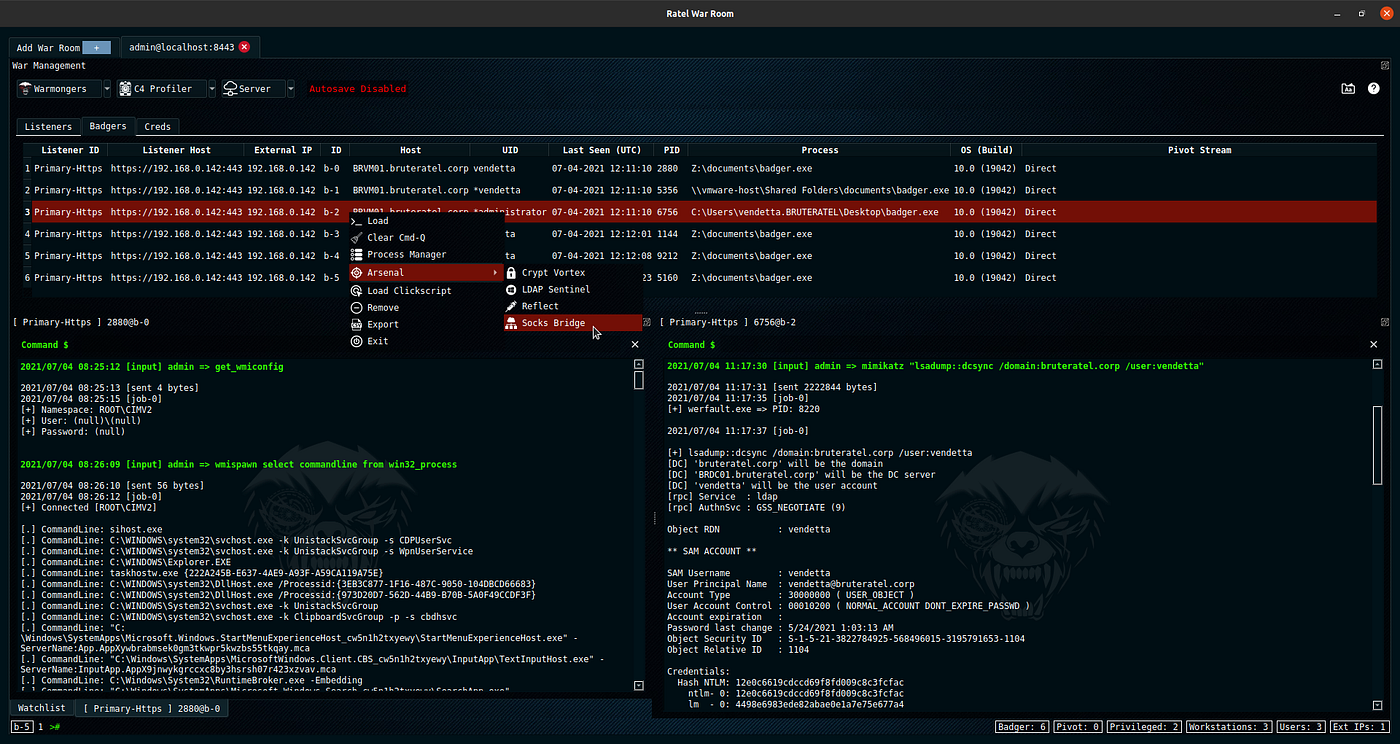This screenshot has width=1400, height=744.
Task: Click the Remove minus circle icon
Action: coord(356,308)
